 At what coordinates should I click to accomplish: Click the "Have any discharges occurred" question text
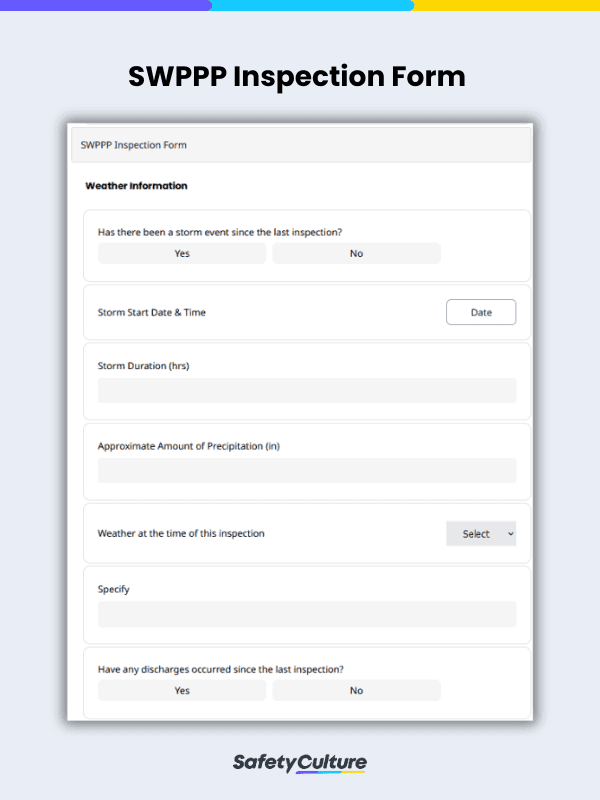pyautogui.click(x=221, y=669)
